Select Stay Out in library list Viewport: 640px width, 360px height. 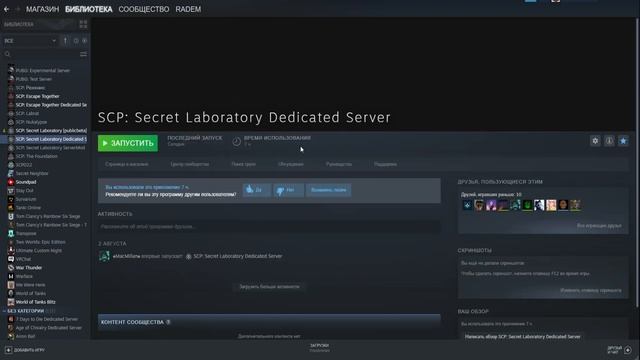point(25,191)
